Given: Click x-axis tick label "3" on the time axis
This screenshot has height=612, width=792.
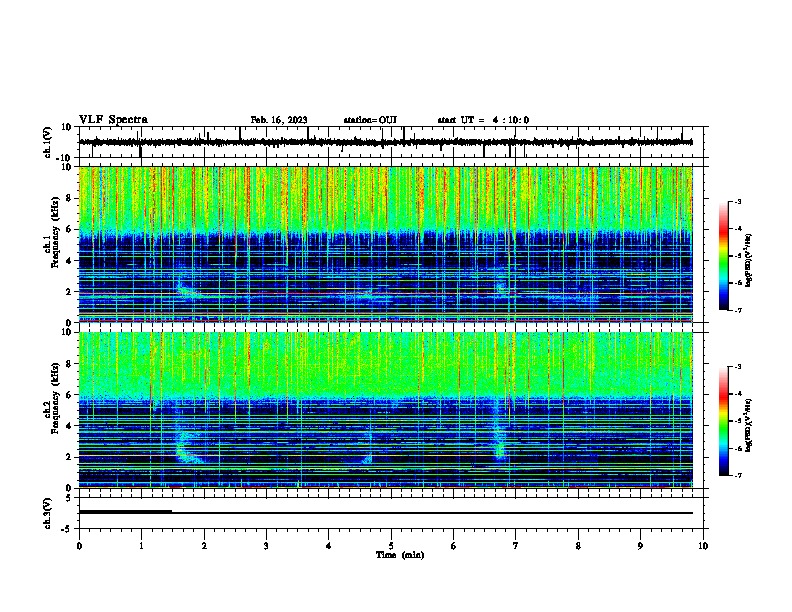Looking at the screenshot, I should click(x=266, y=546).
